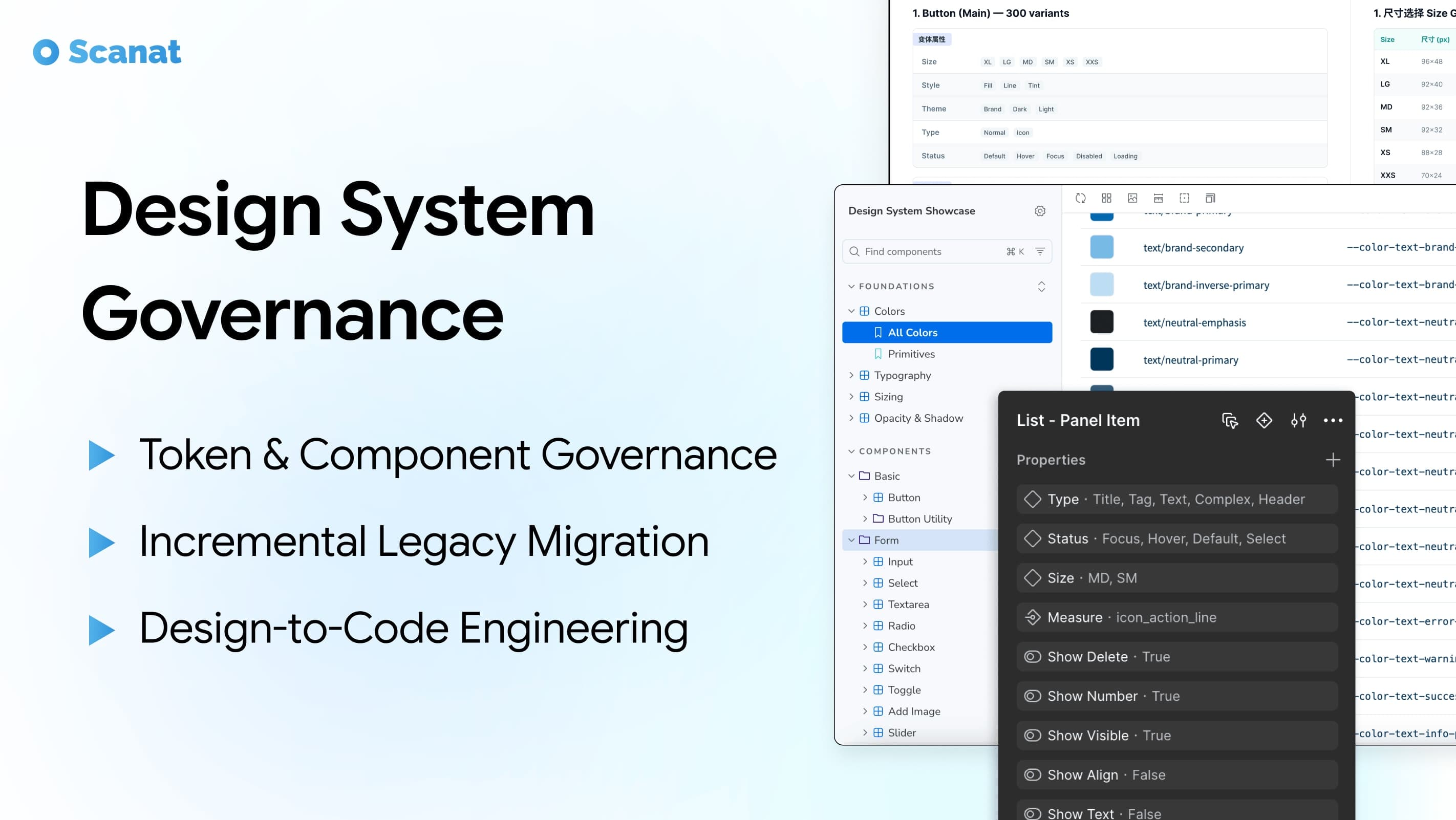Click the dashed selection frame toolbar icon
The width and height of the screenshot is (1456, 820).
tap(1184, 198)
